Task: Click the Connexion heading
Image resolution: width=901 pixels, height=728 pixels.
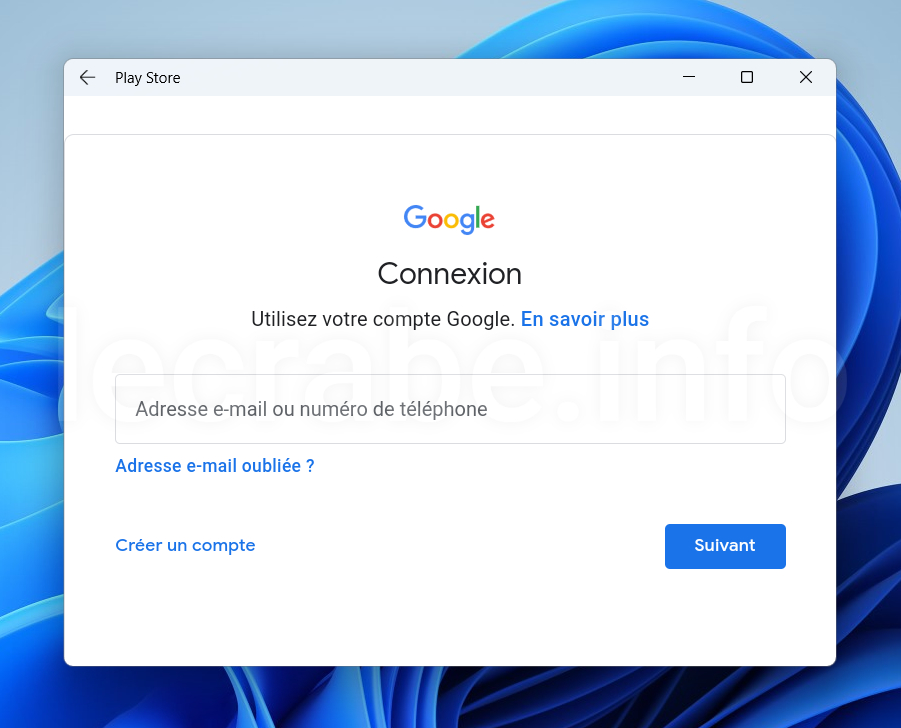Action: pos(449,274)
